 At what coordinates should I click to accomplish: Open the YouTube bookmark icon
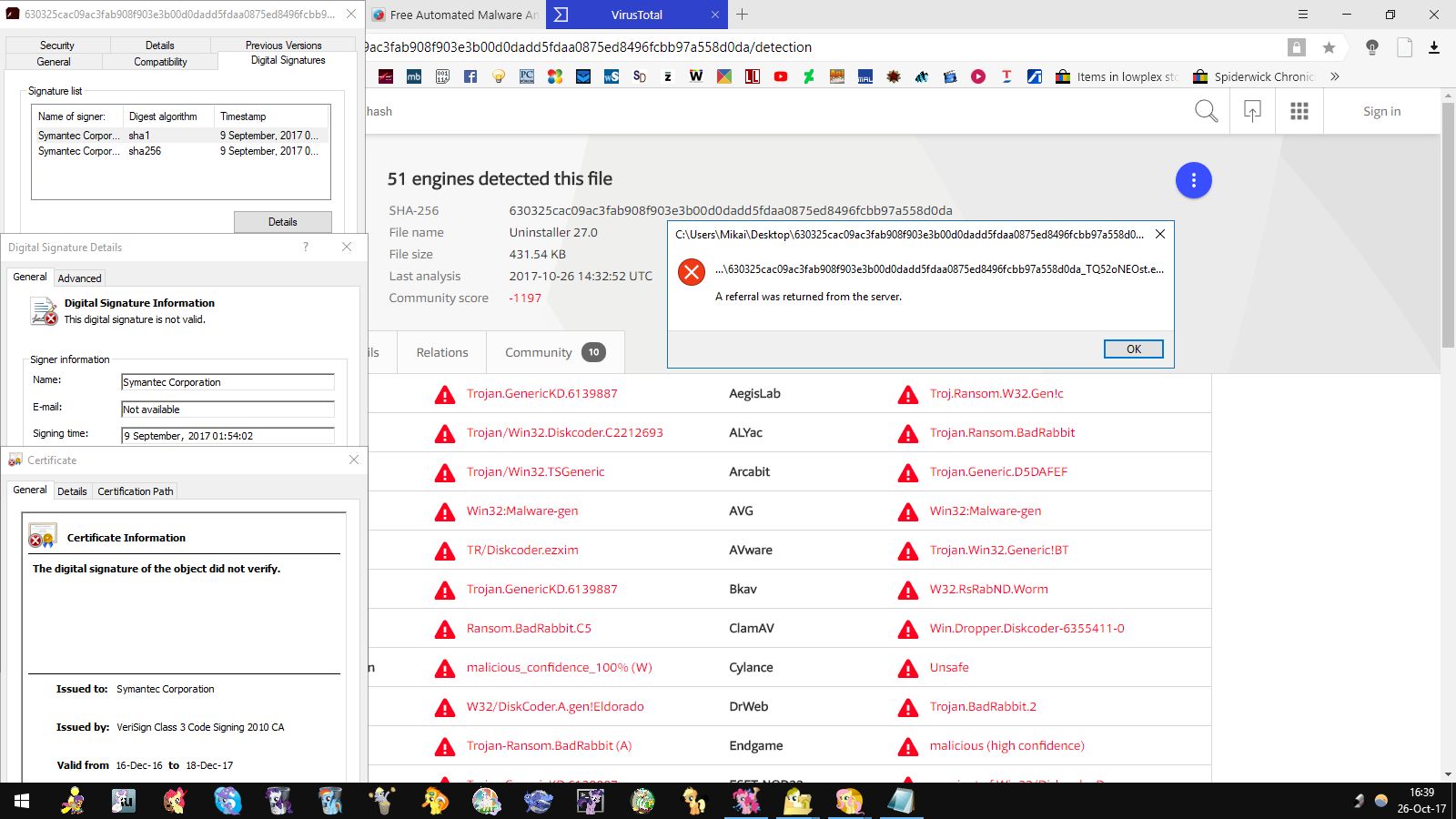point(781,76)
